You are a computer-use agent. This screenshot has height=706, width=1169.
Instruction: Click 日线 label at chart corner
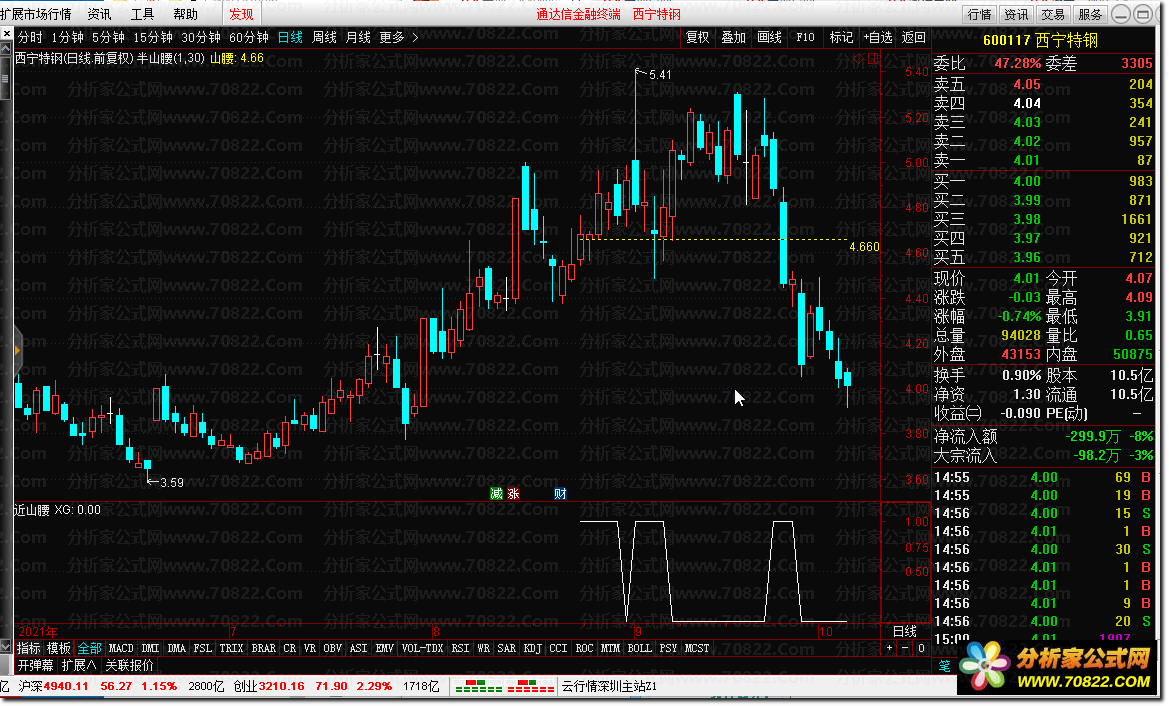click(x=904, y=631)
